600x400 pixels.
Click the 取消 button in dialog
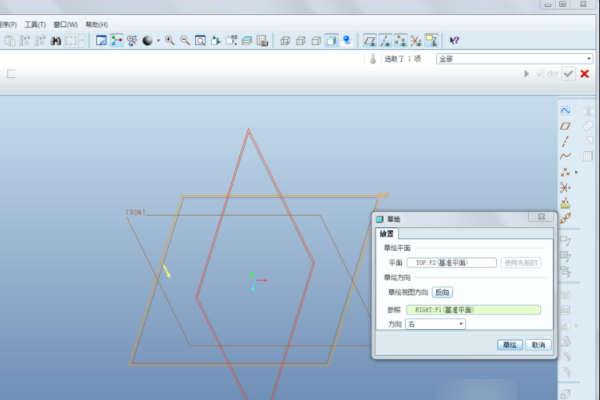(538, 345)
